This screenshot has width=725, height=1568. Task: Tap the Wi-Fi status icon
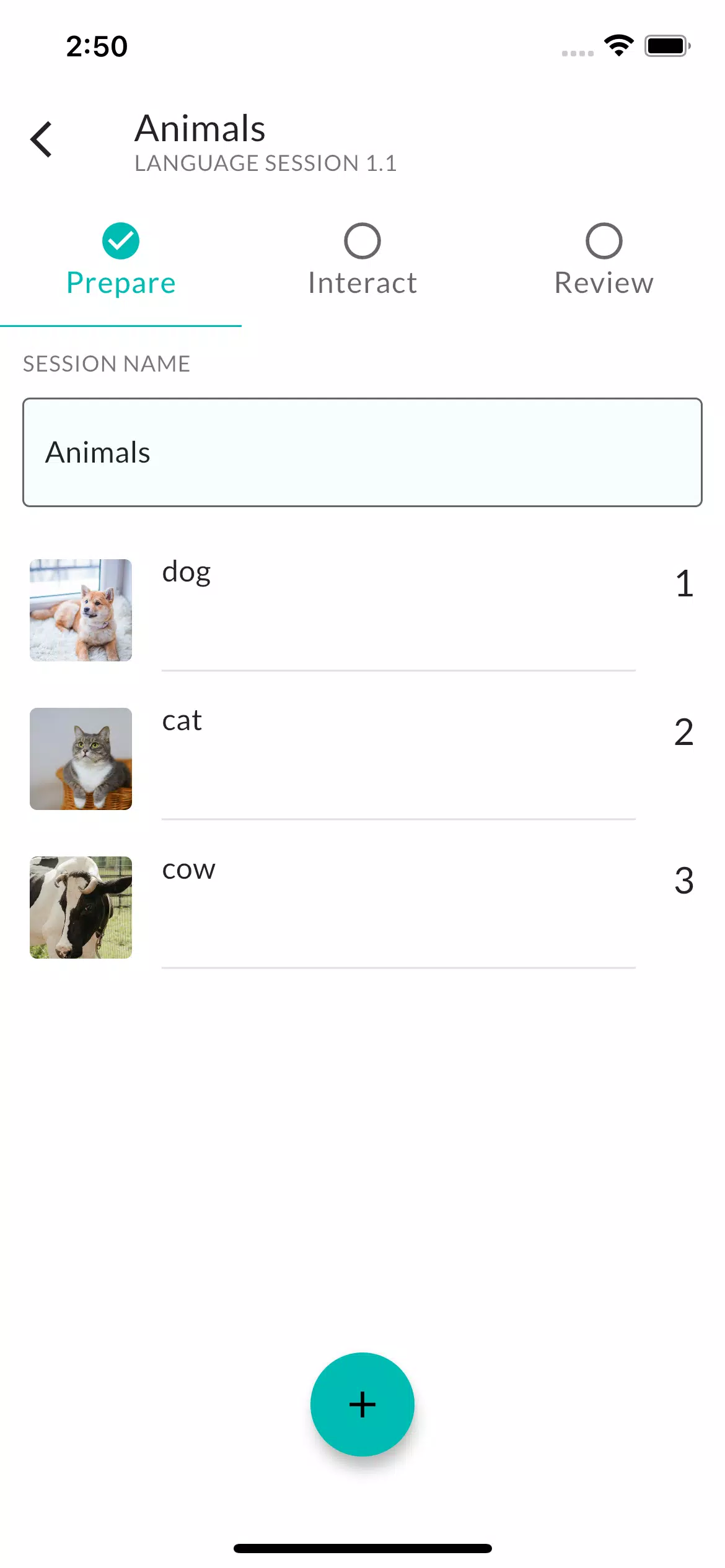618,46
